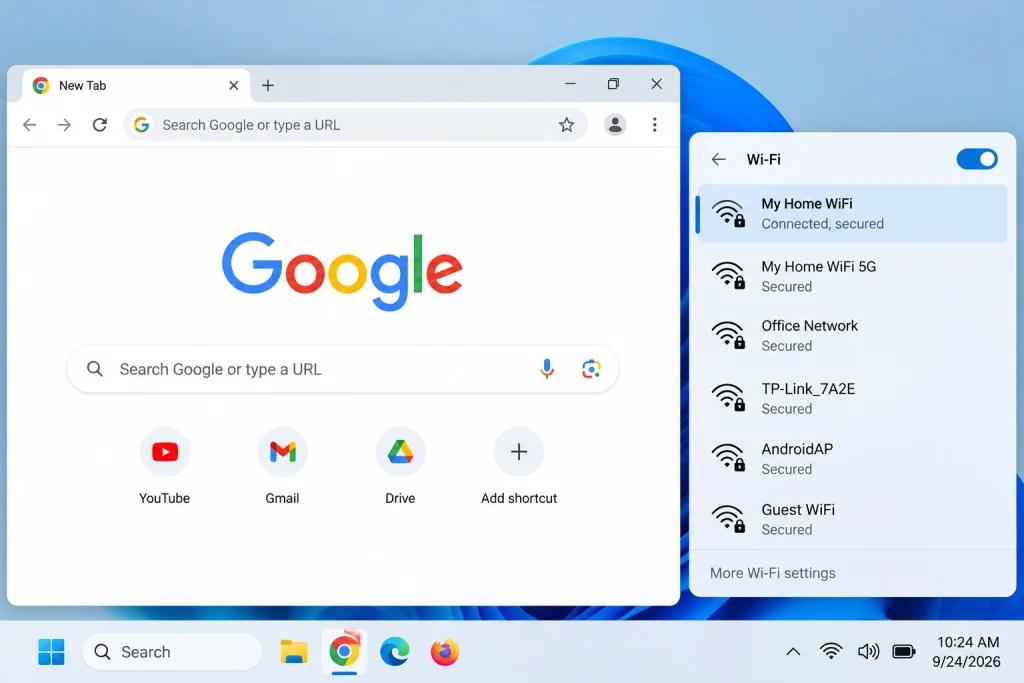Open the Gmail shortcut
Image resolution: width=1024 pixels, height=683 pixels.
pyautogui.click(x=282, y=466)
